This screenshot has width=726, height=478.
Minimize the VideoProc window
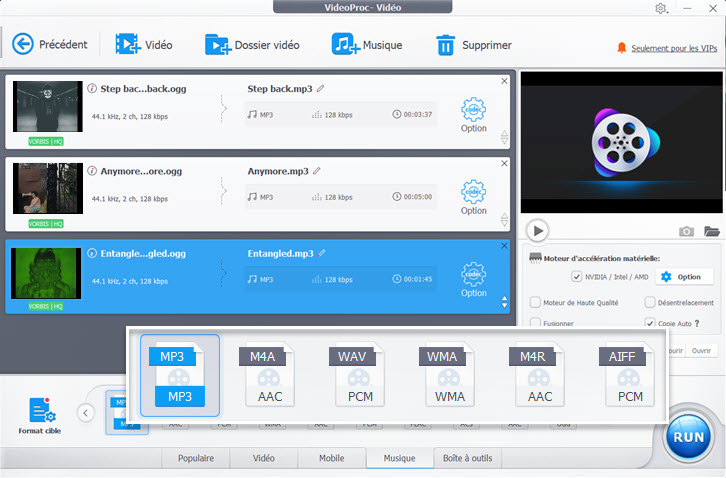[687, 8]
